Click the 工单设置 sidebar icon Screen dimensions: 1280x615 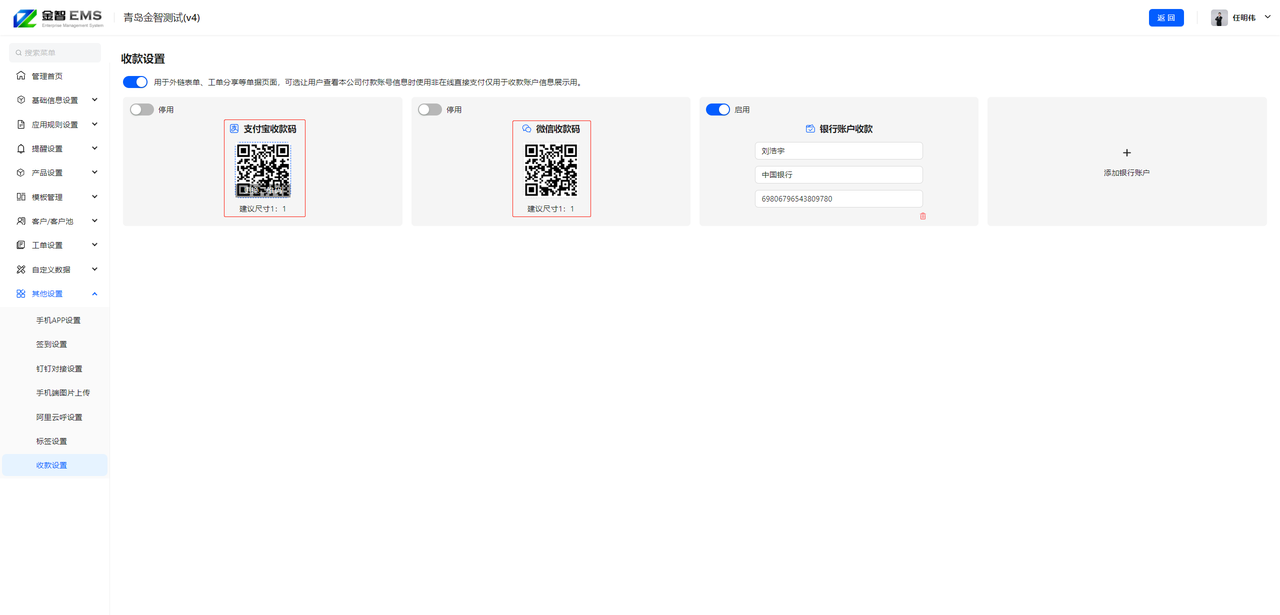(21, 245)
